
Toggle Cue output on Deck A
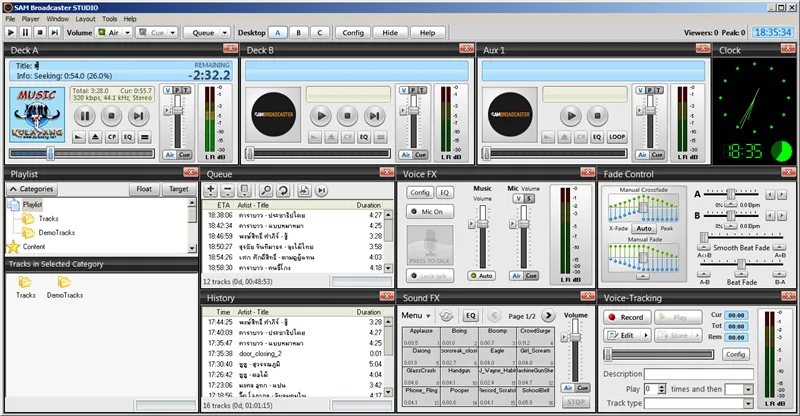coord(184,155)
